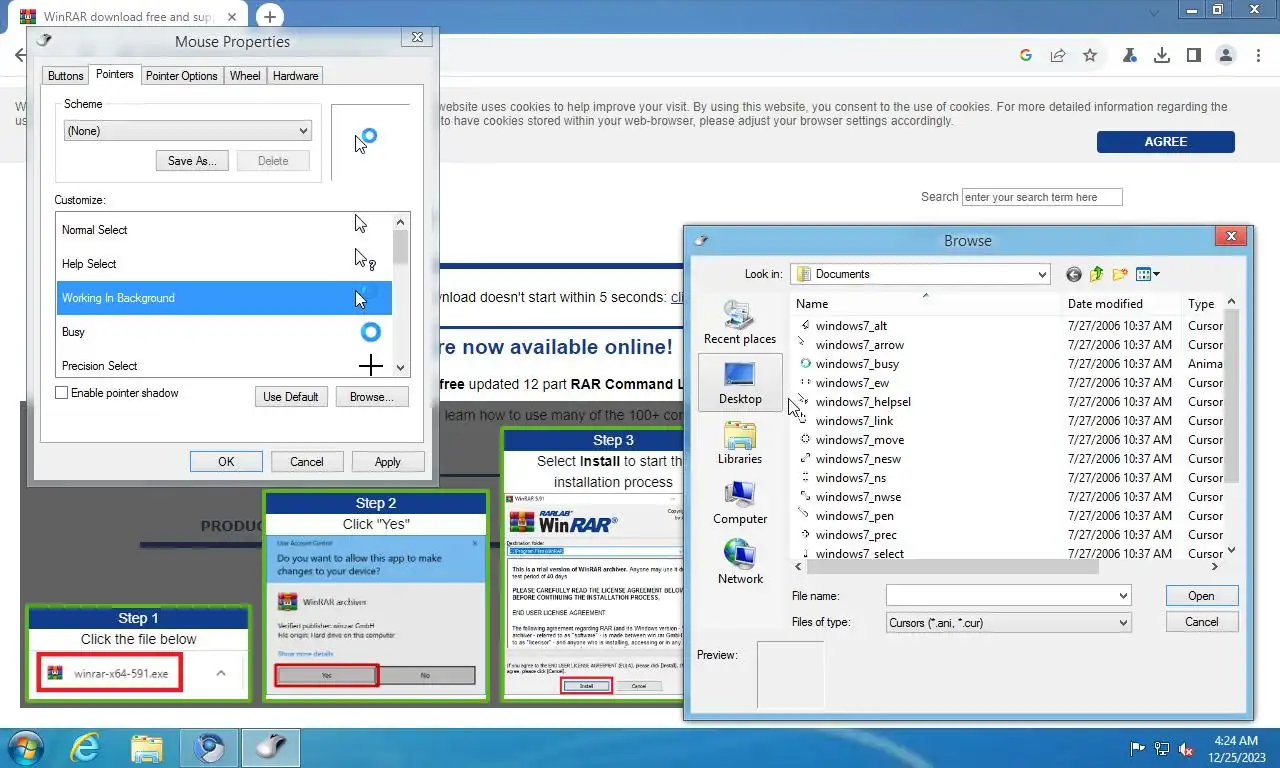Go back in the Browse dialog toolbar
The width and height of the screenshot is (1280, 768).
coord(1074,274)
